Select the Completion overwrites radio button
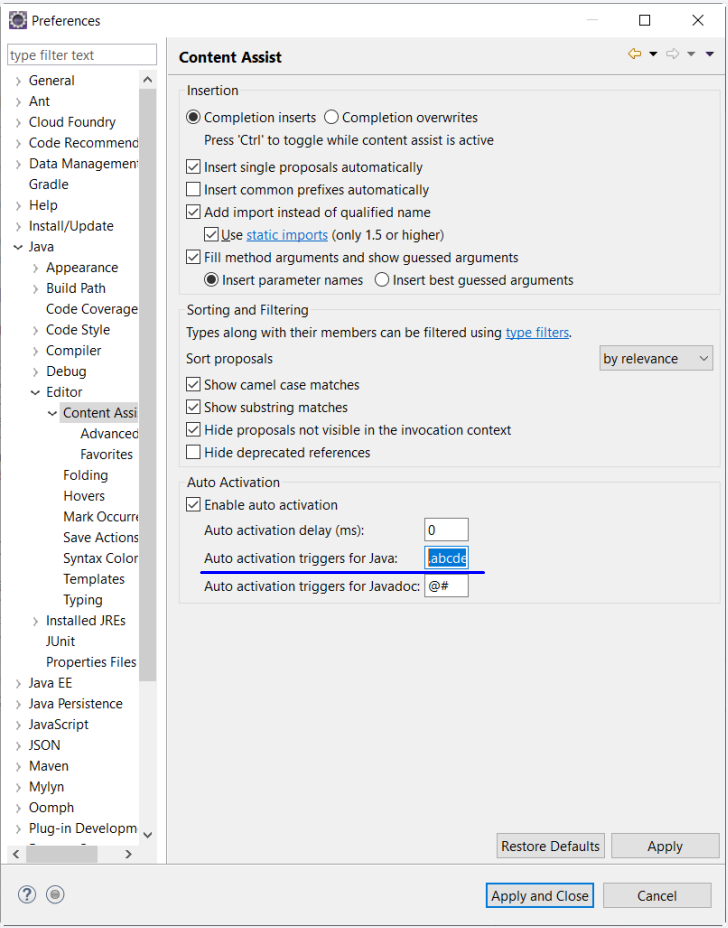Screen dimensions: 728x928 (331, 117)
